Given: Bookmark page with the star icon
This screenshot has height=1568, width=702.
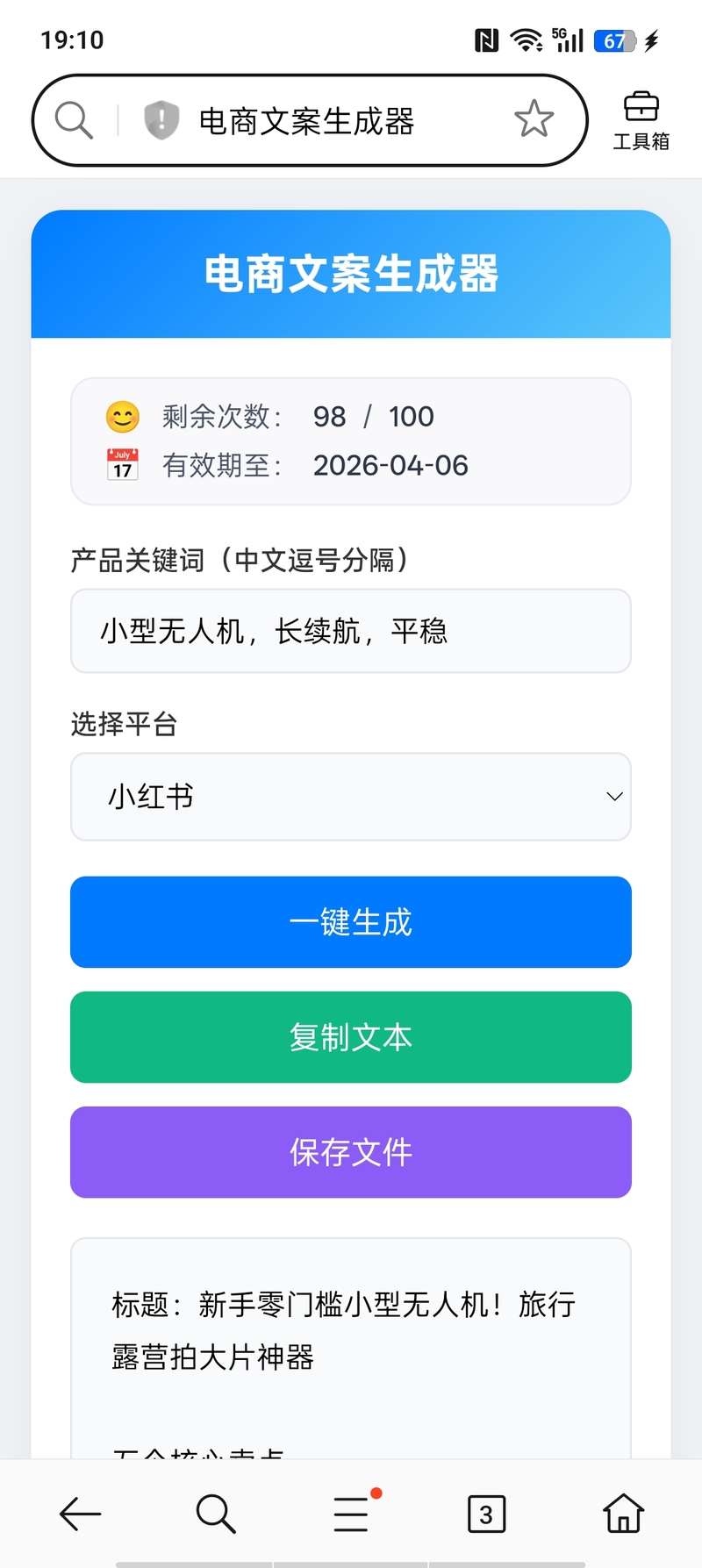Looking at the screenshot, I should [534, 119].
